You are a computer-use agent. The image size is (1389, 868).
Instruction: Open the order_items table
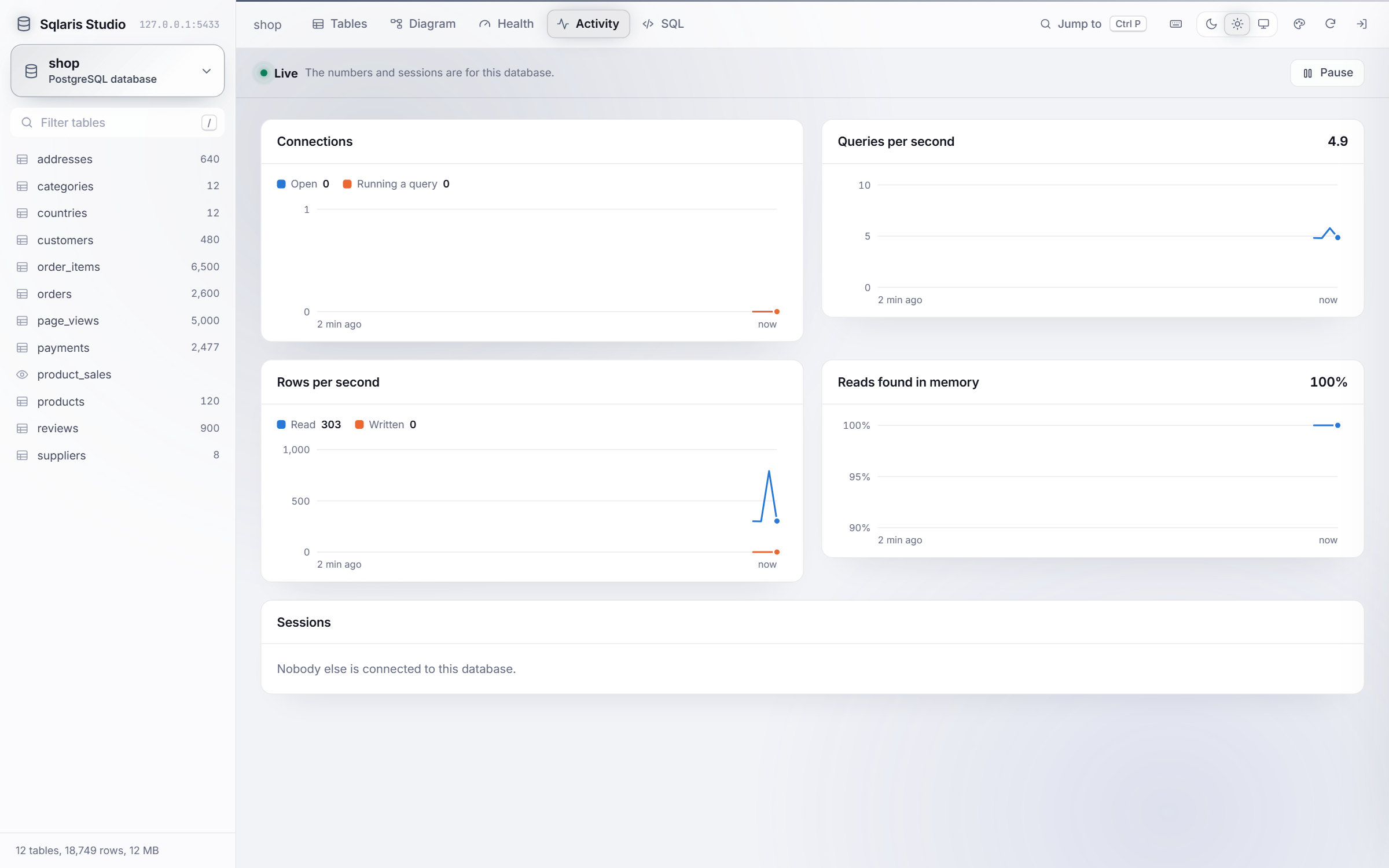click(x=117, y=267)
